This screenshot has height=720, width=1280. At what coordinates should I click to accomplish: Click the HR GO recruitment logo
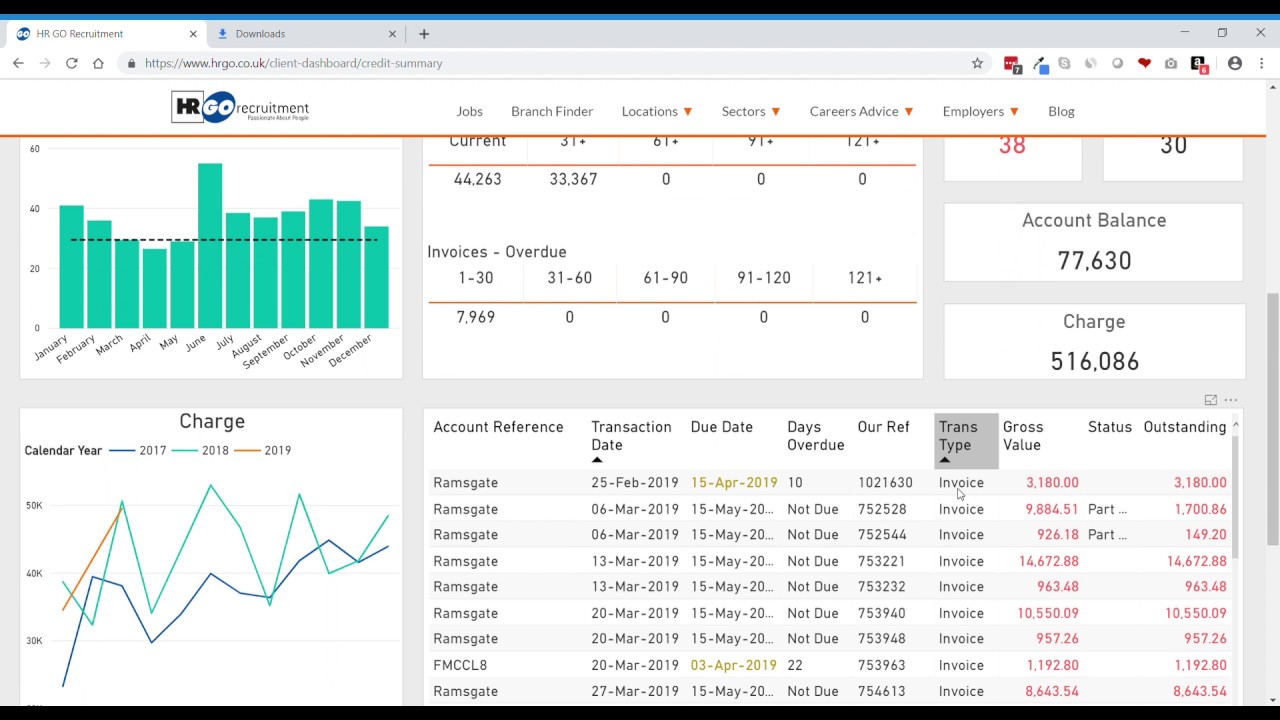(240, 107)
